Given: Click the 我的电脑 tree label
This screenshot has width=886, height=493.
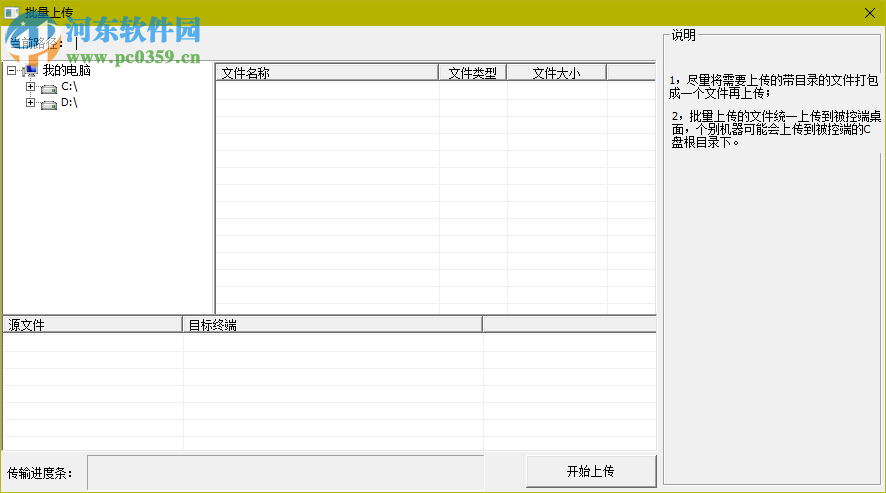Looking at the screenshot, I should 67,71.
